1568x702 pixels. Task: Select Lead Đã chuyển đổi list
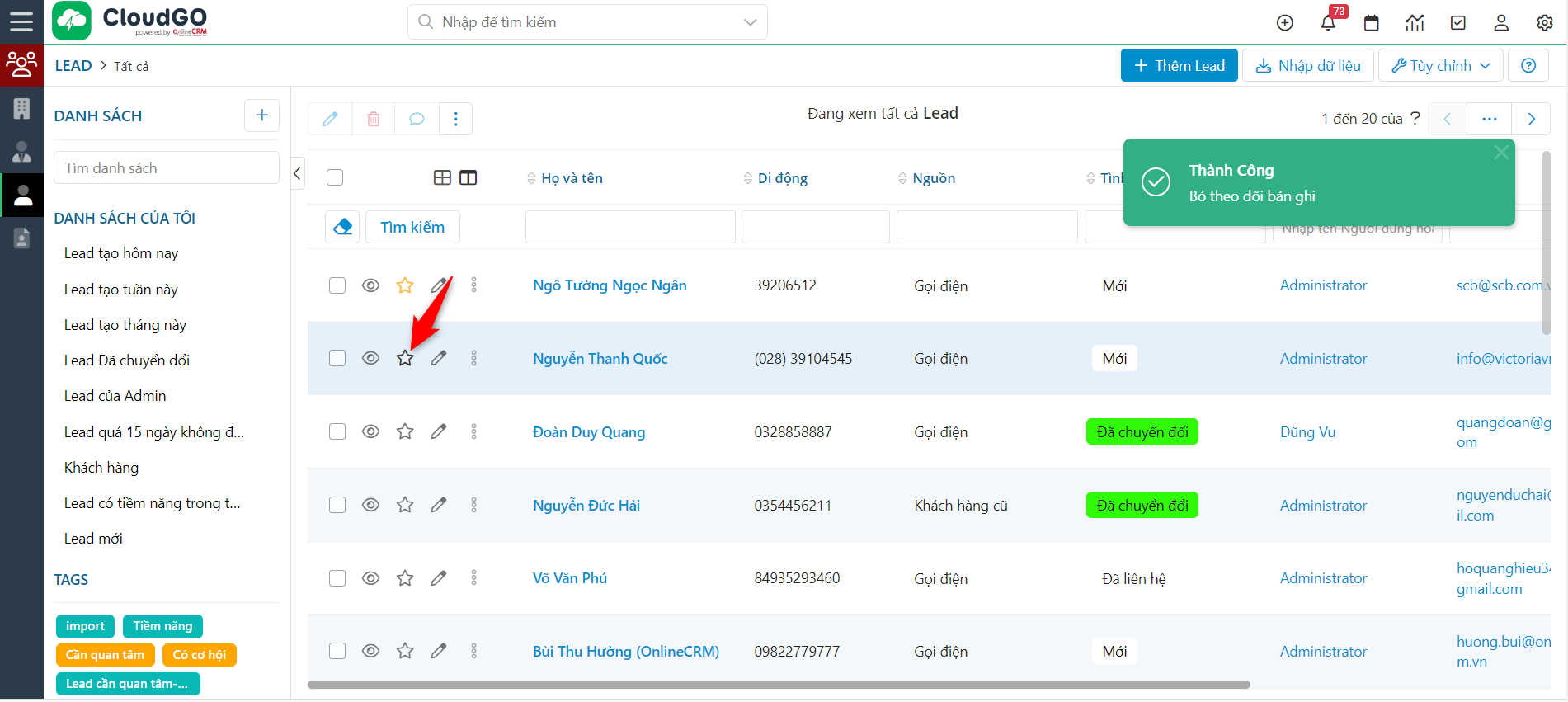tap(127, 360)
